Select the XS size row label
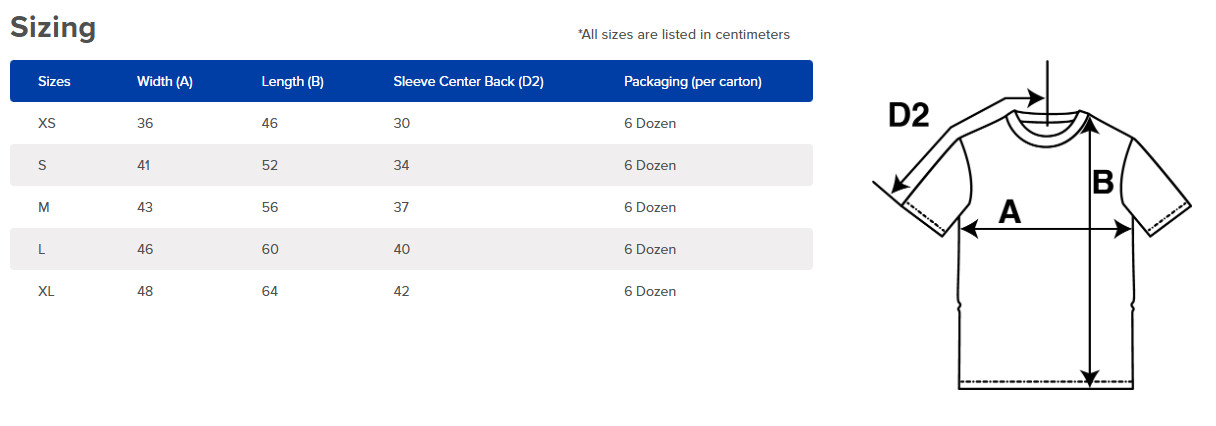 (x=47, y=124)
